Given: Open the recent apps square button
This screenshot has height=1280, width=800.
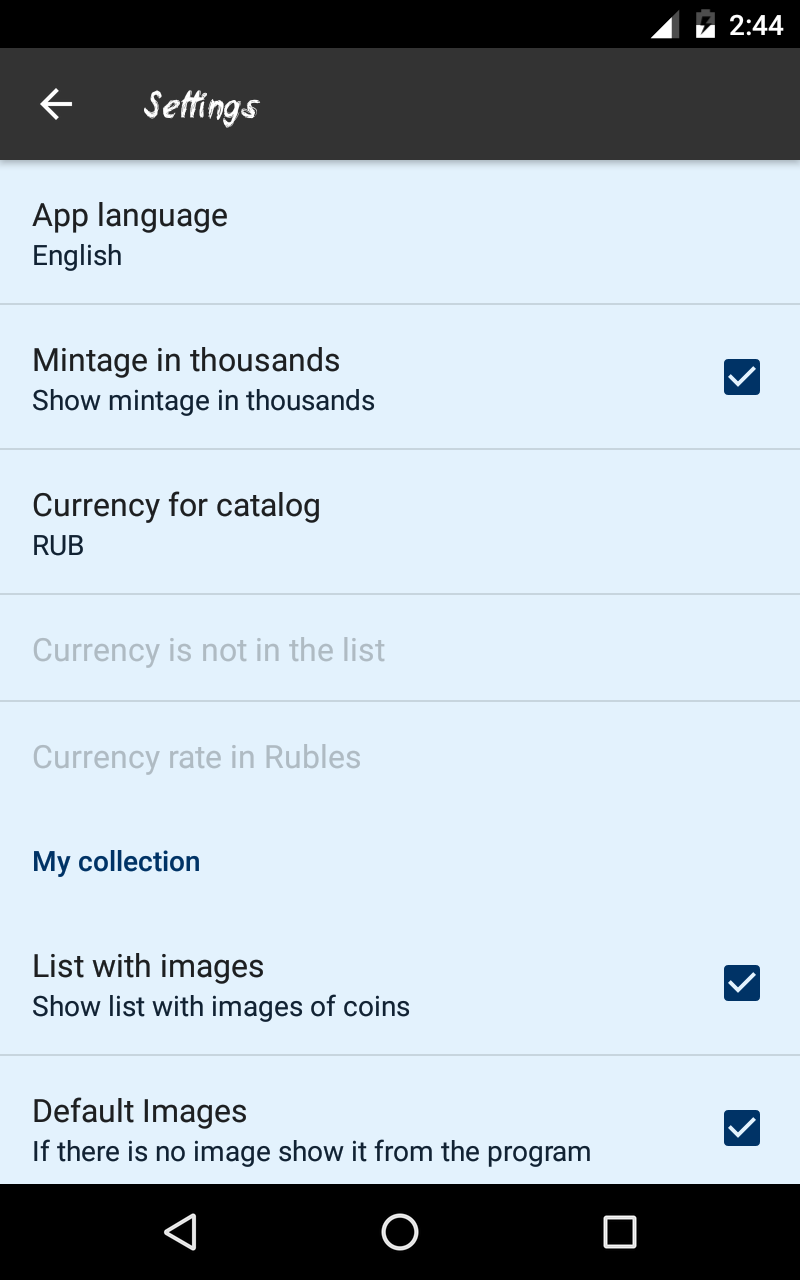Looking at the screenshot, I should click(619, 1232).
